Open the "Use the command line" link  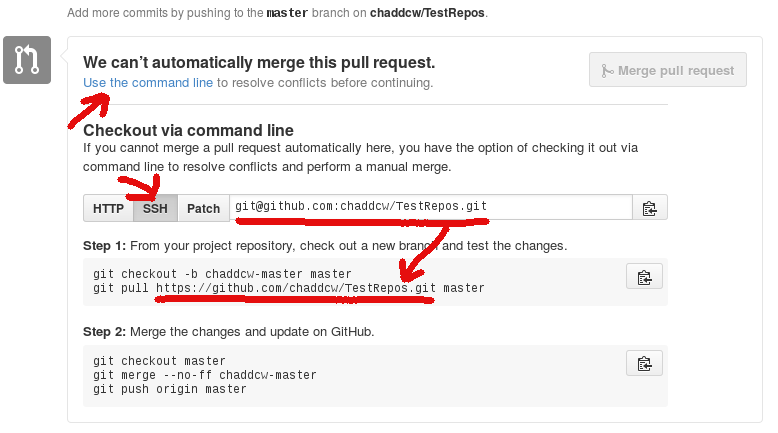pyautogui.click(x=148, y=83)
